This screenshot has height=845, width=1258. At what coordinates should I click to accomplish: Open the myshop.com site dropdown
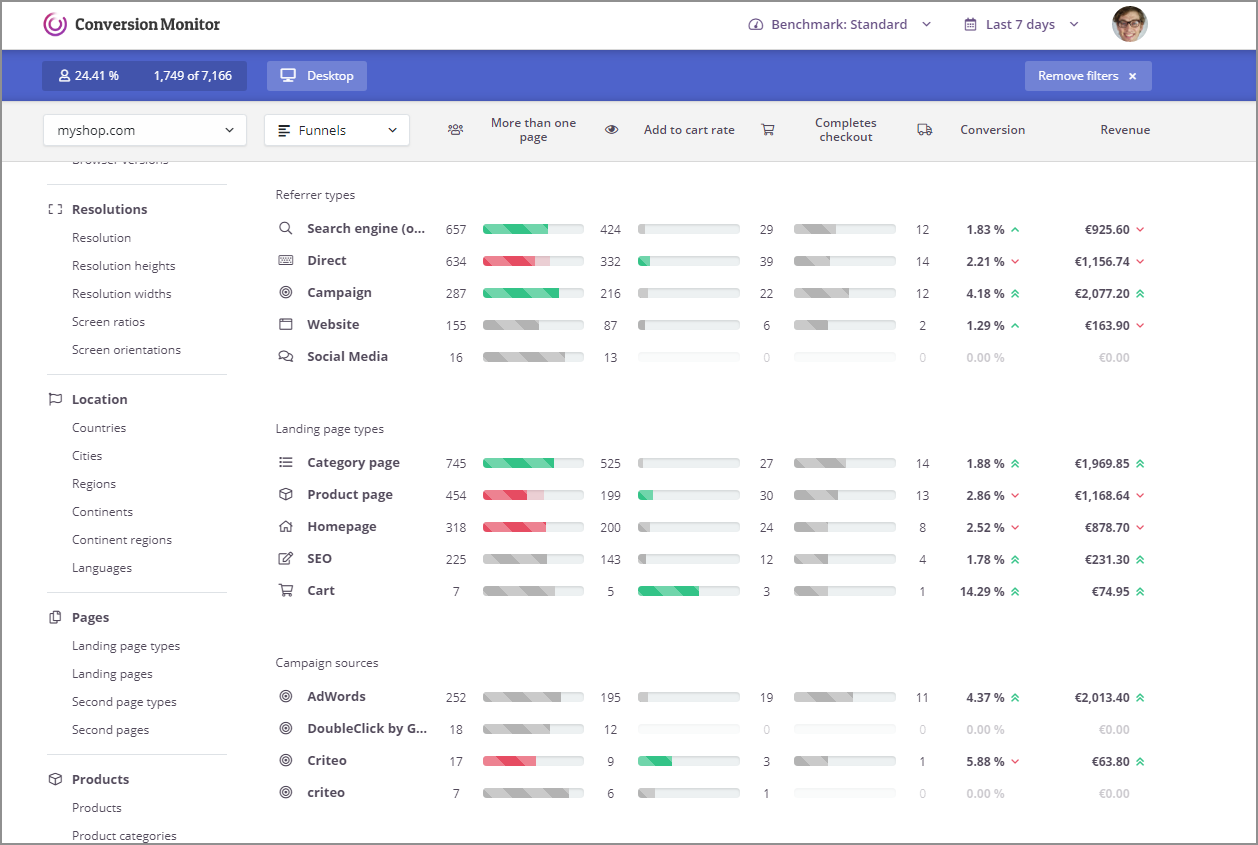pos(144,130)
